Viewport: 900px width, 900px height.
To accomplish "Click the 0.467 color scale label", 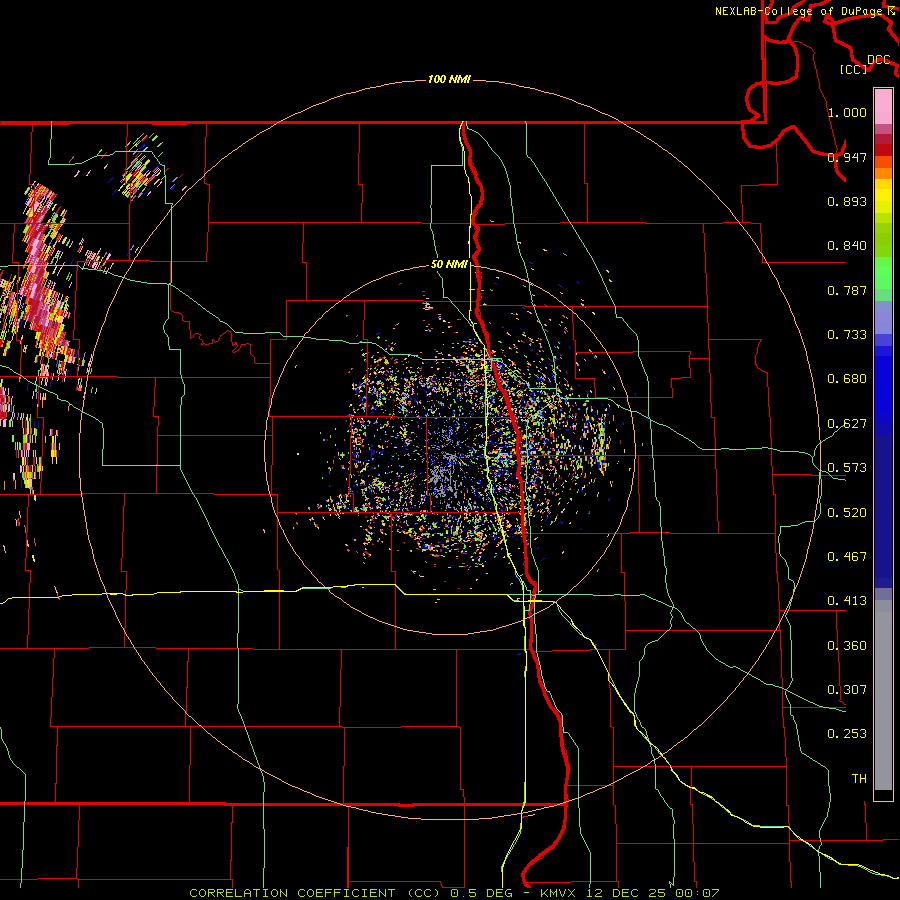I will pyautogui.click(x=847, y=556).
